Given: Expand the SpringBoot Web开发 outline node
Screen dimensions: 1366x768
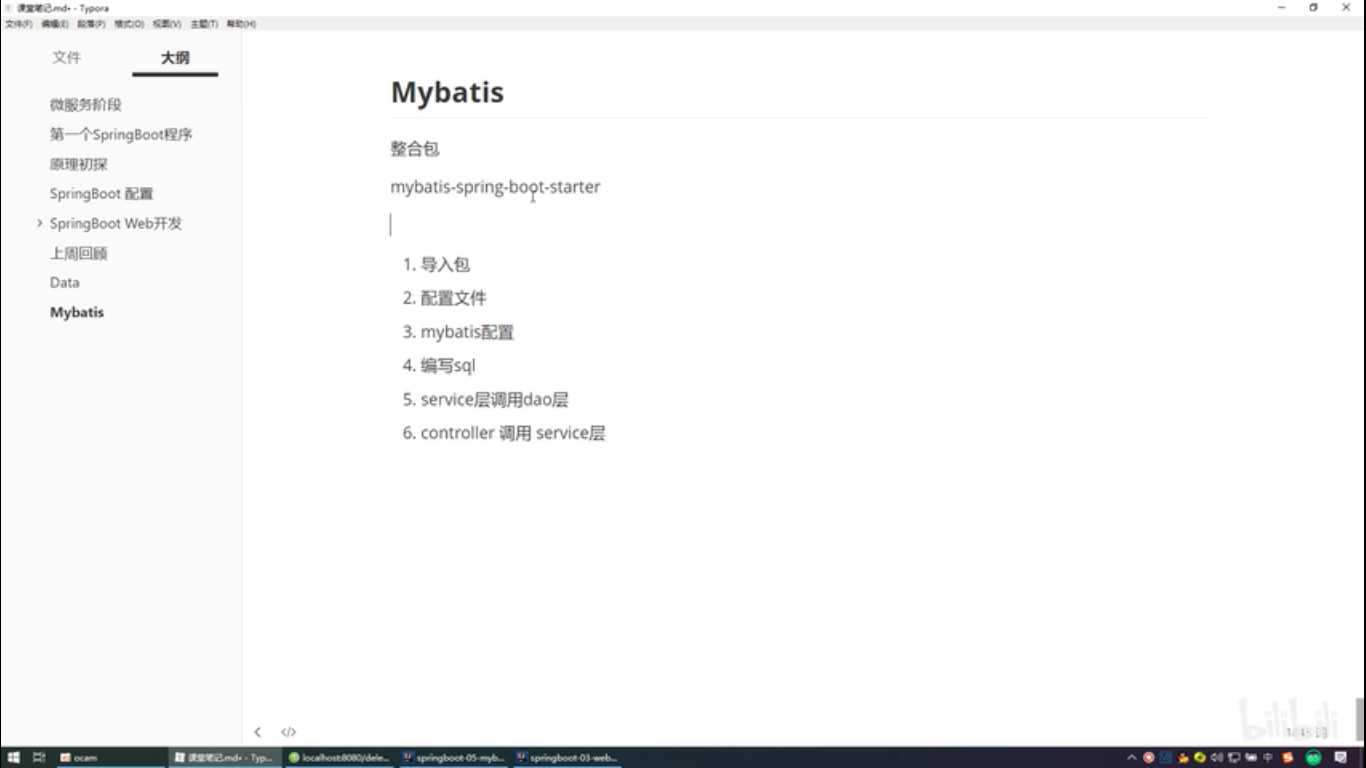Looking at the screenshot, I should click(x=39, y=223).
